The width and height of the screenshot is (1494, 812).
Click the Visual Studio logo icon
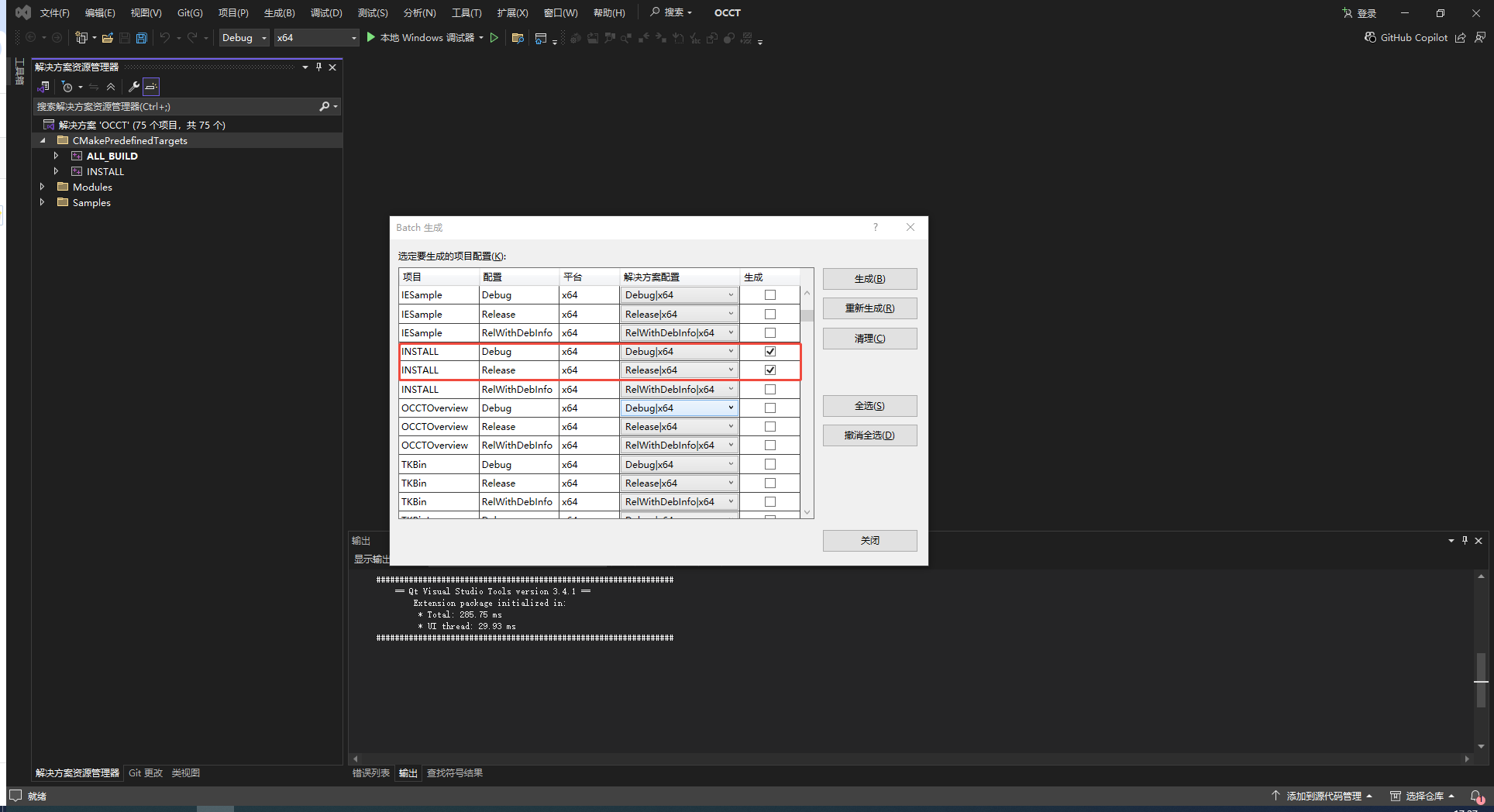(23, 12)
